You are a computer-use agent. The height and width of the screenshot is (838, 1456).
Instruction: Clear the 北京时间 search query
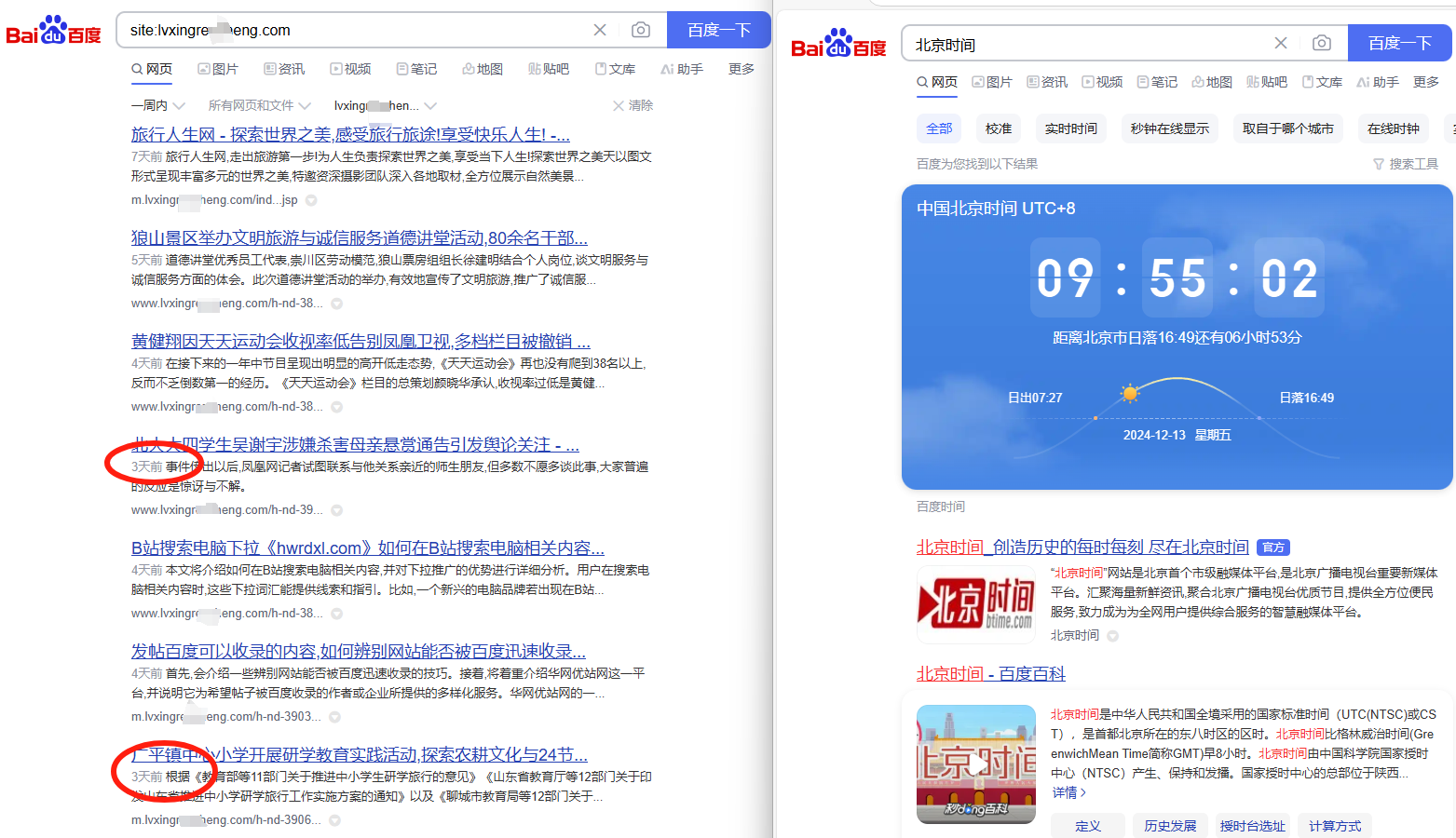[1281, 43]
